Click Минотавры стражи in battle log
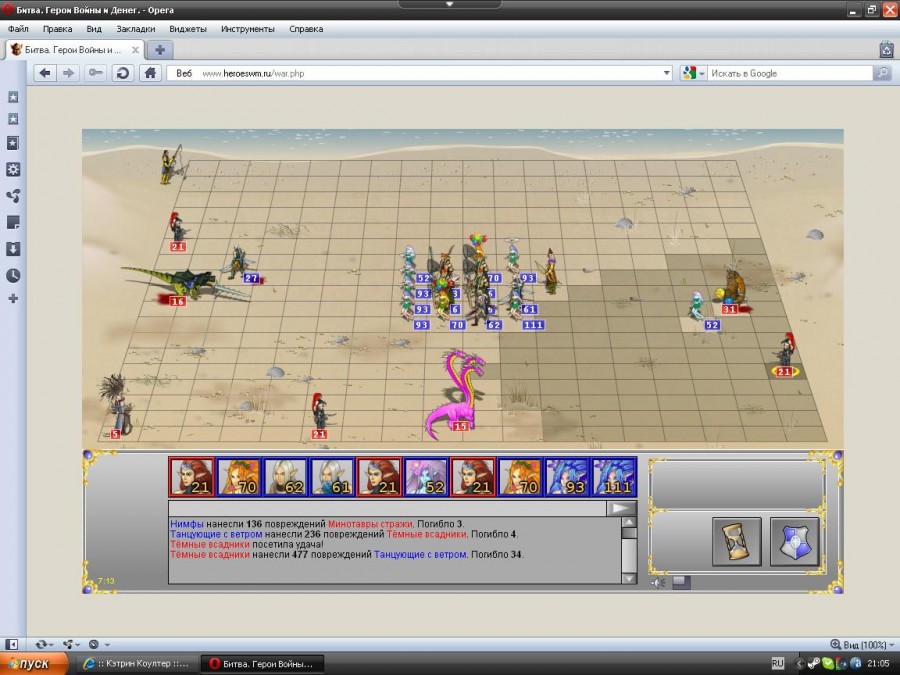 click(370, 523)
